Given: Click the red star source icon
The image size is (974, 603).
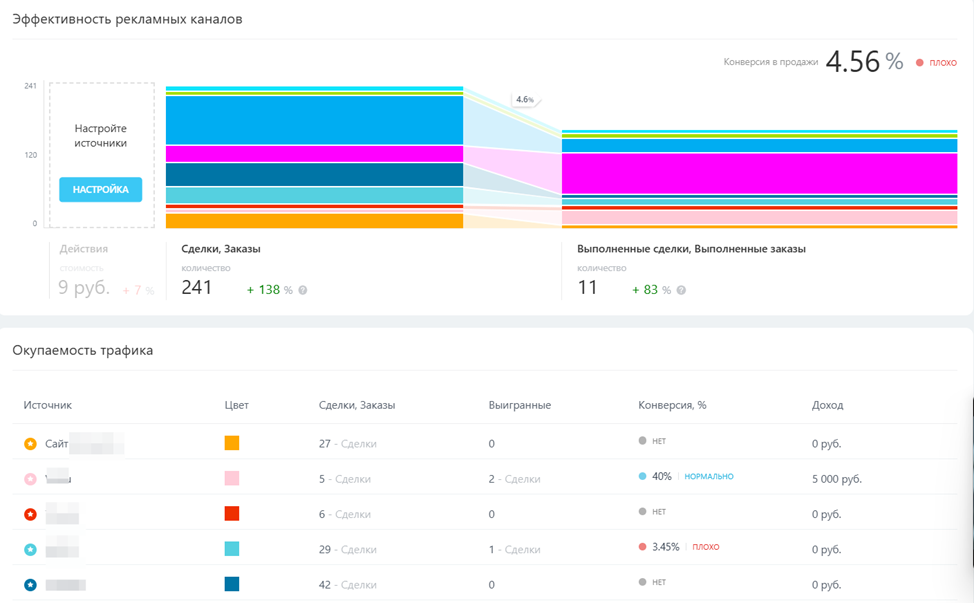Looking at the screenshot, I should click(30, 514).
